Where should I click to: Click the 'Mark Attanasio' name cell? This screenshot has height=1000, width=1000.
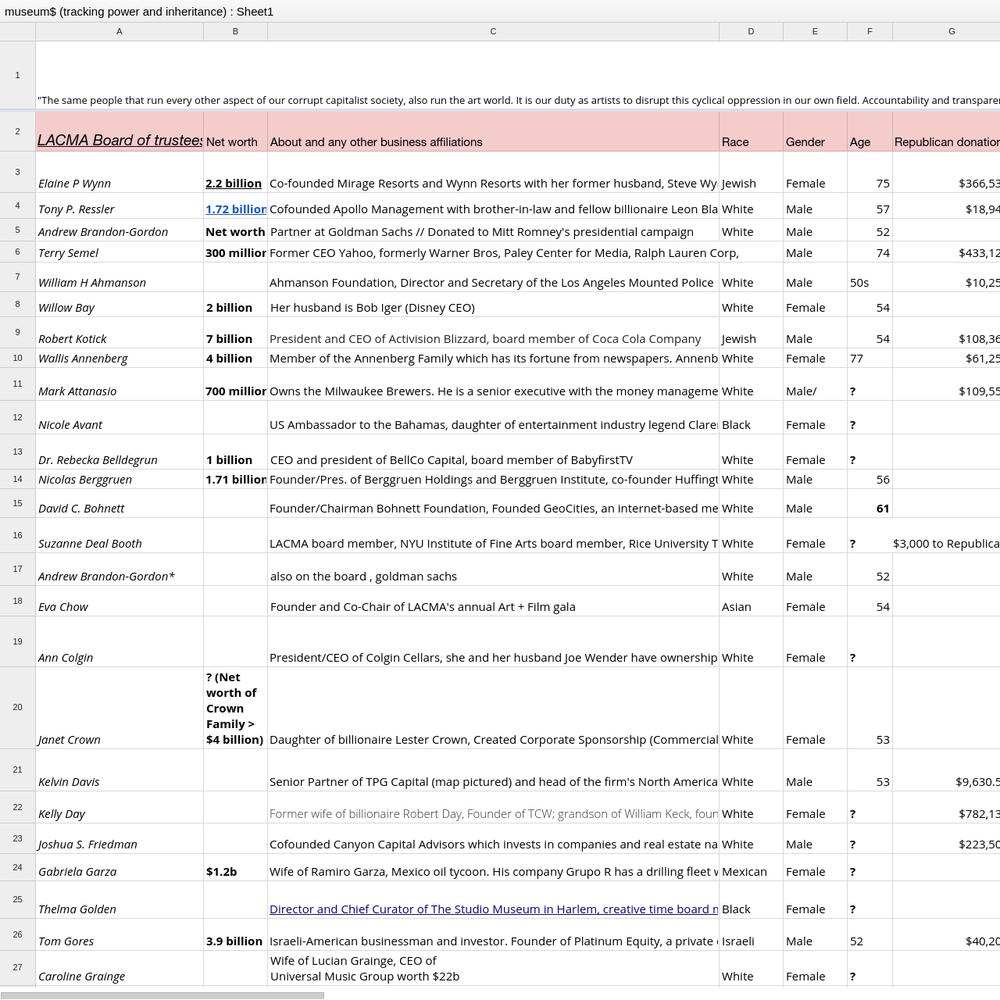(119, 384)
